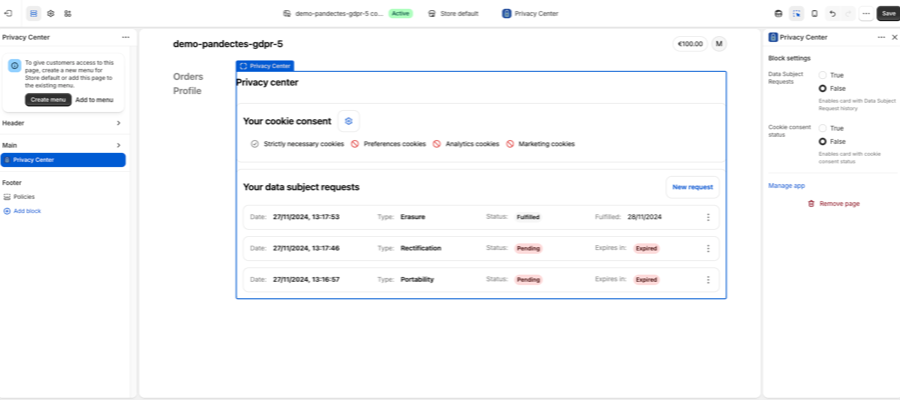Click the Analytics cookies label
The height and width of the screenshot is (400, 900).
click(472, 144)
